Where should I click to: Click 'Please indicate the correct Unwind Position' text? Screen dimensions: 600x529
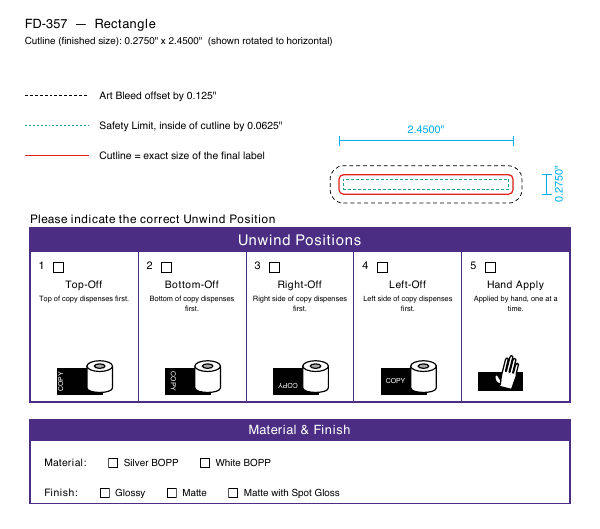(153, 219)
